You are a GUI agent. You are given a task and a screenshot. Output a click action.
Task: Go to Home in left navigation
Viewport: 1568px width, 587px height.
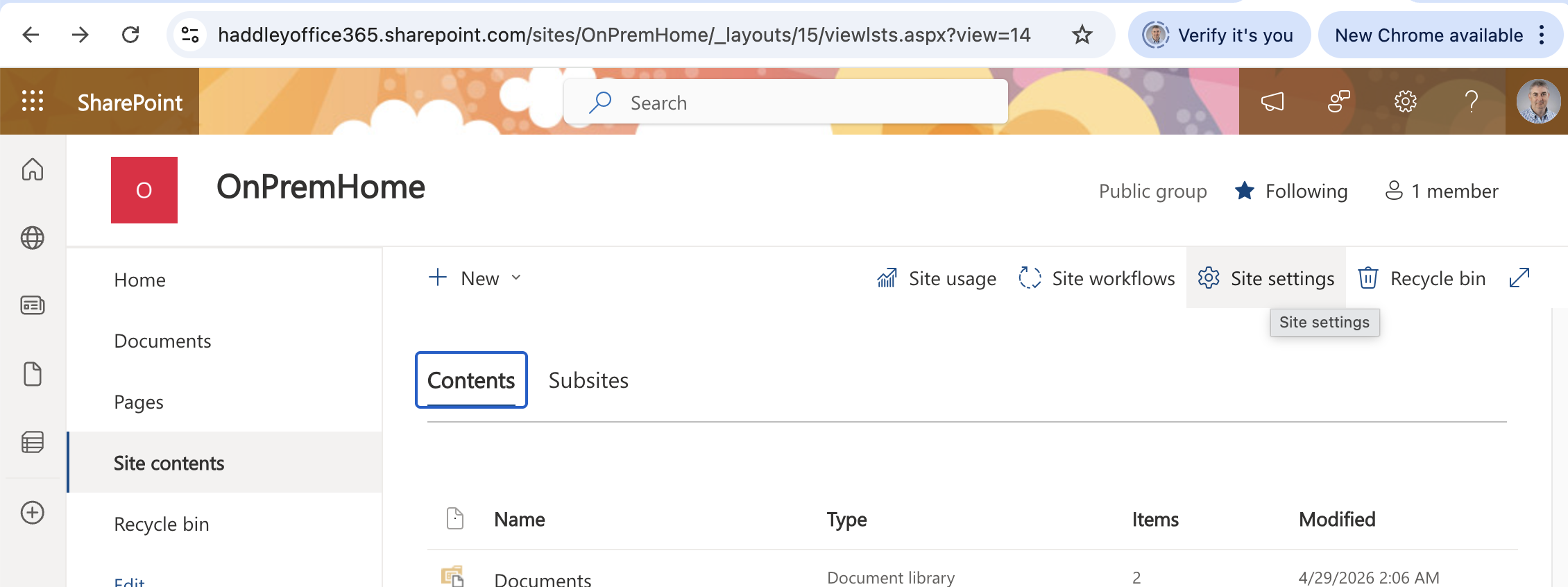(140, 280)
